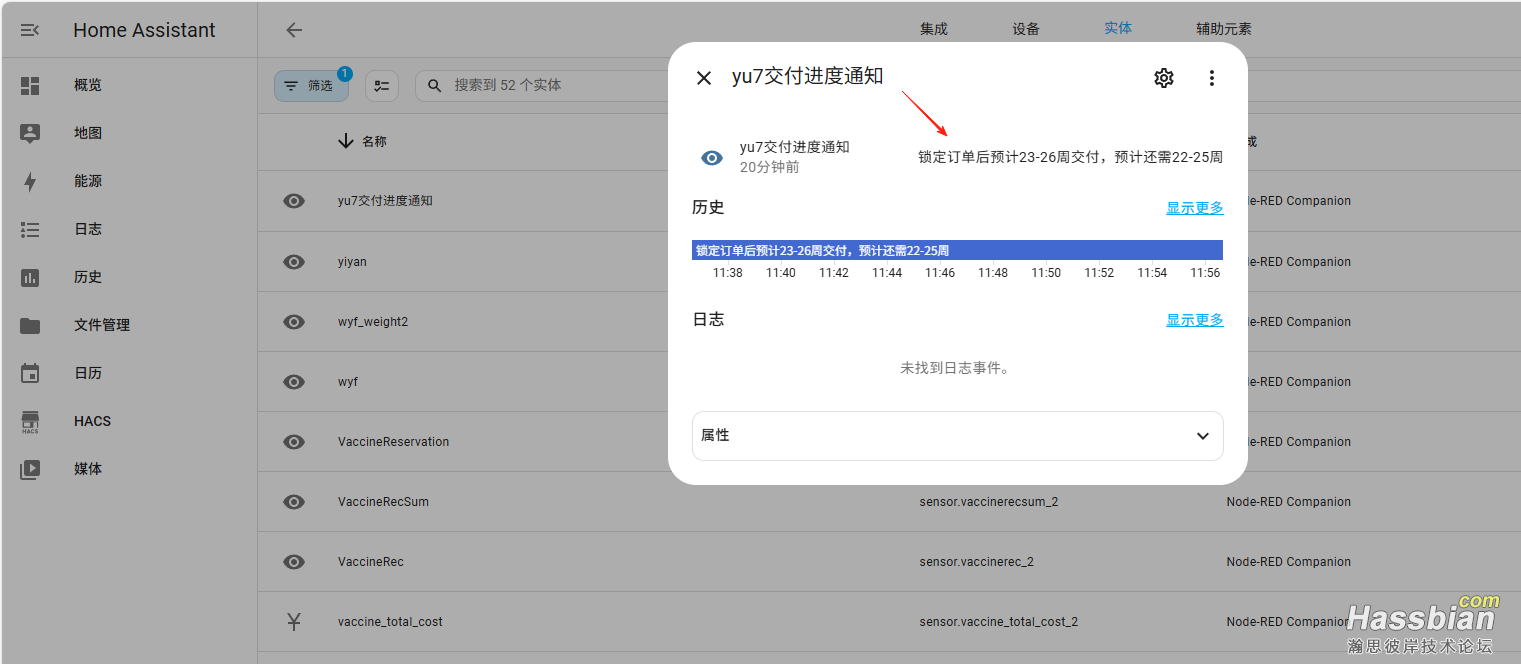Click the 11:46 time label on history axis

pyautogui.click(x=940, y=273)
